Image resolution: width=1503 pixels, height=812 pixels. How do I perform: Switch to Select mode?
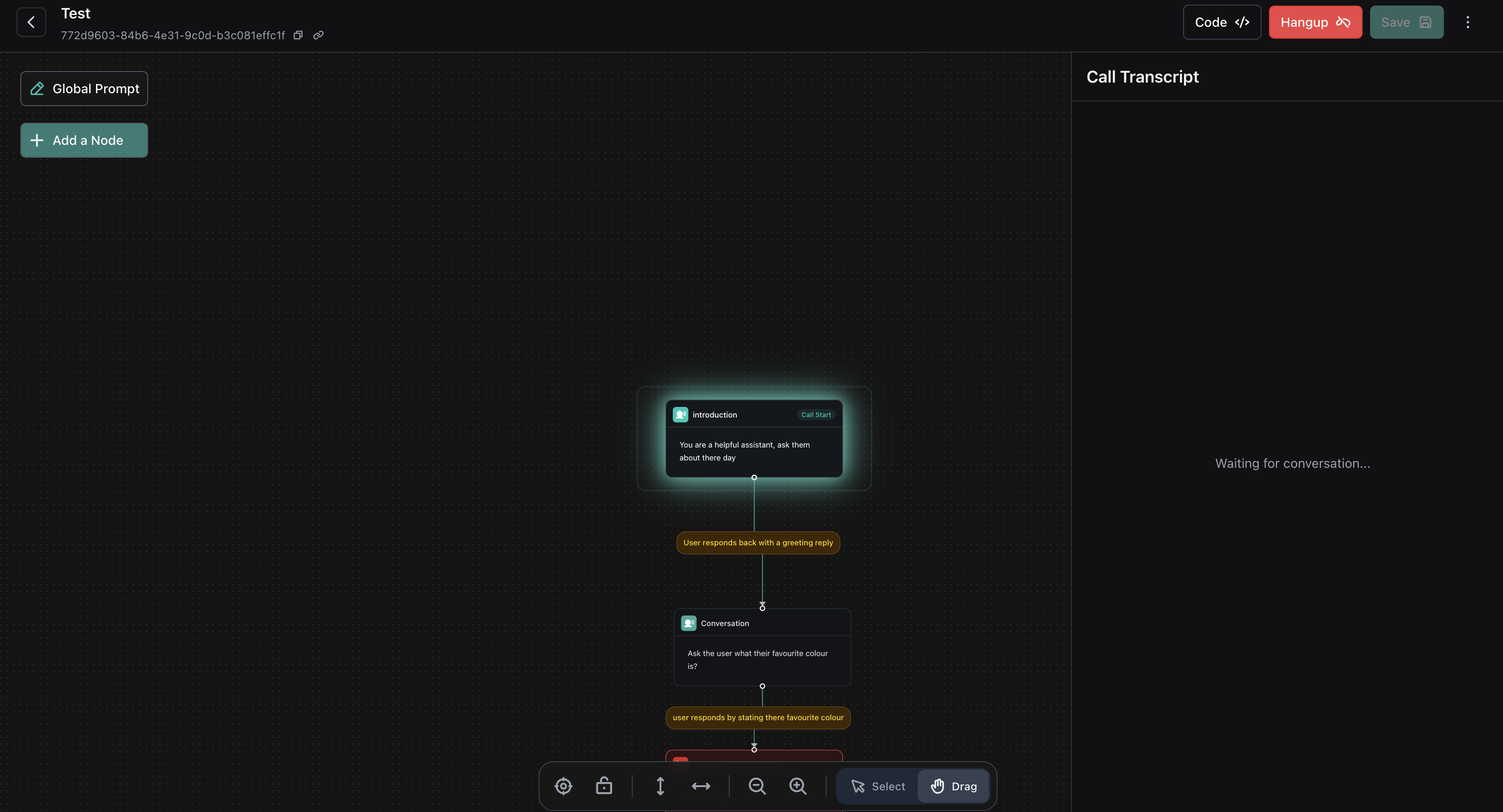click(878, 786)
